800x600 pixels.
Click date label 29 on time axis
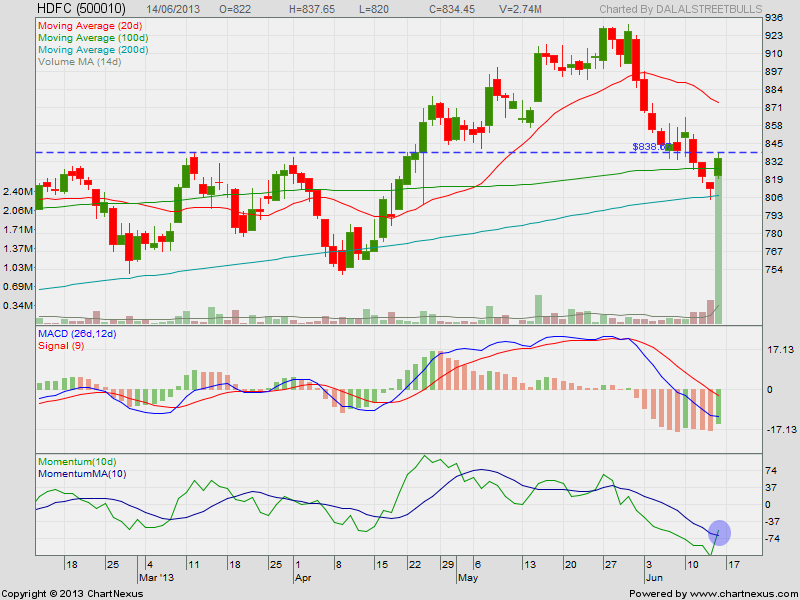tap(447, 565)
